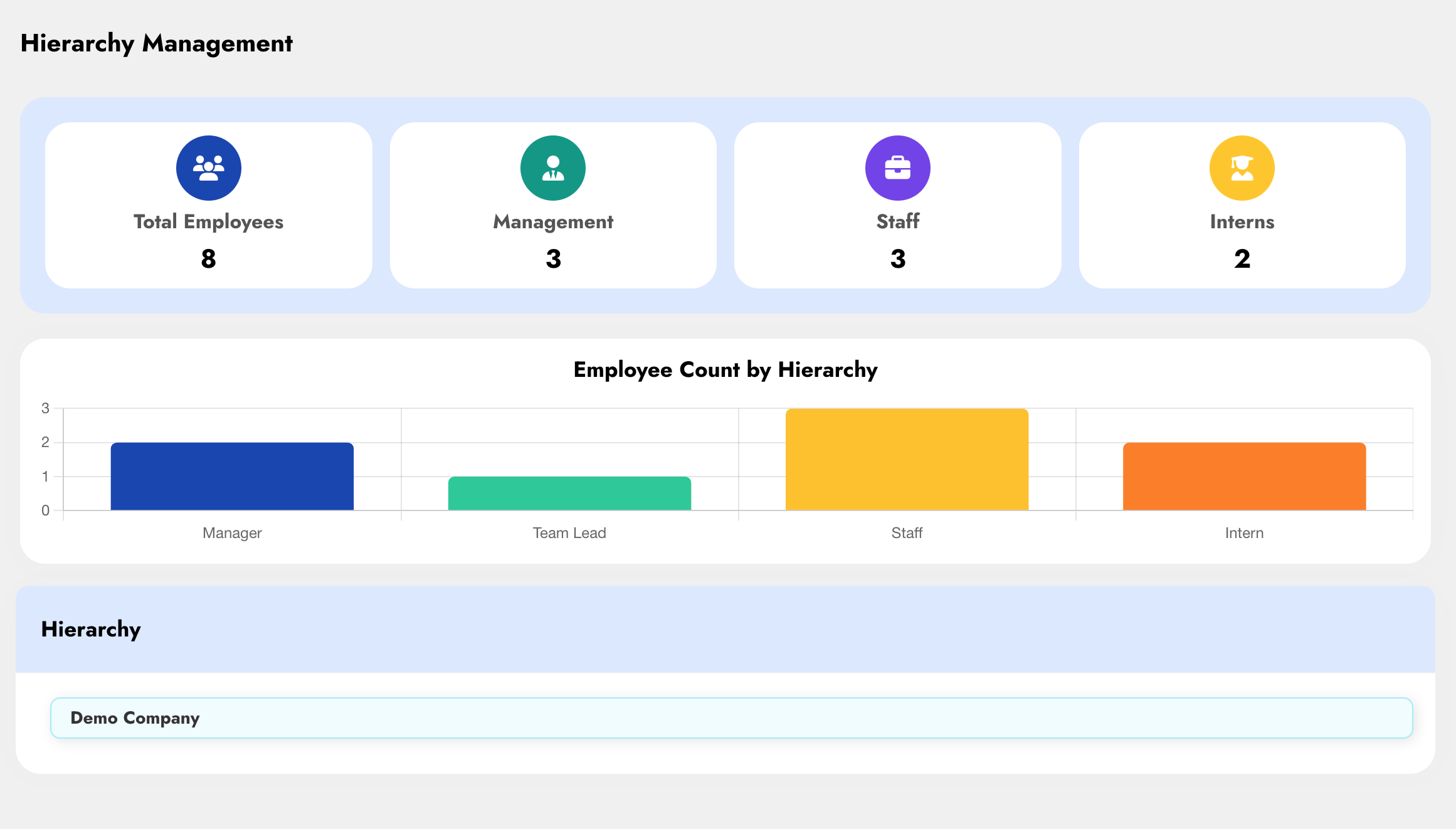Screen dimensions: 1456x829
Task: Click the Interns card label
Action: [x=1242, y=222]
